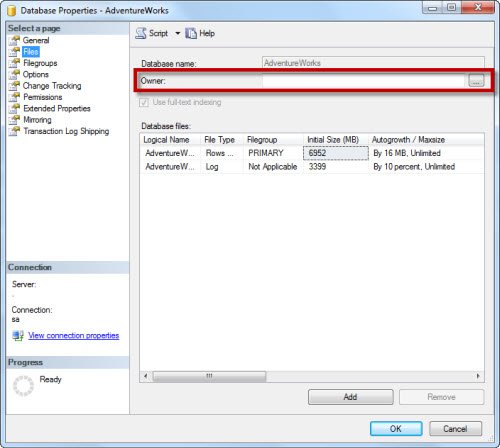Image resolution: width=500 pixels, height=448 pixels.
Task: Click the Mirroring page icon
Action: pyautogui.click(x=14, y=120)
